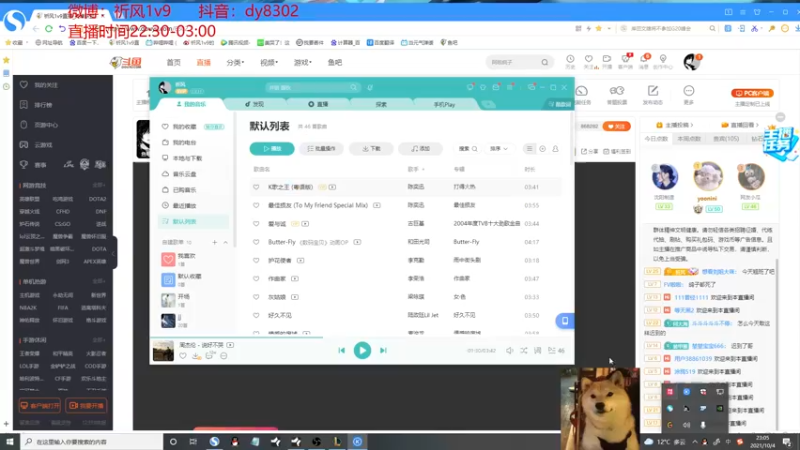800x450 pixels.
Task: Open Windows Start menu
Action: coord(10,442)
